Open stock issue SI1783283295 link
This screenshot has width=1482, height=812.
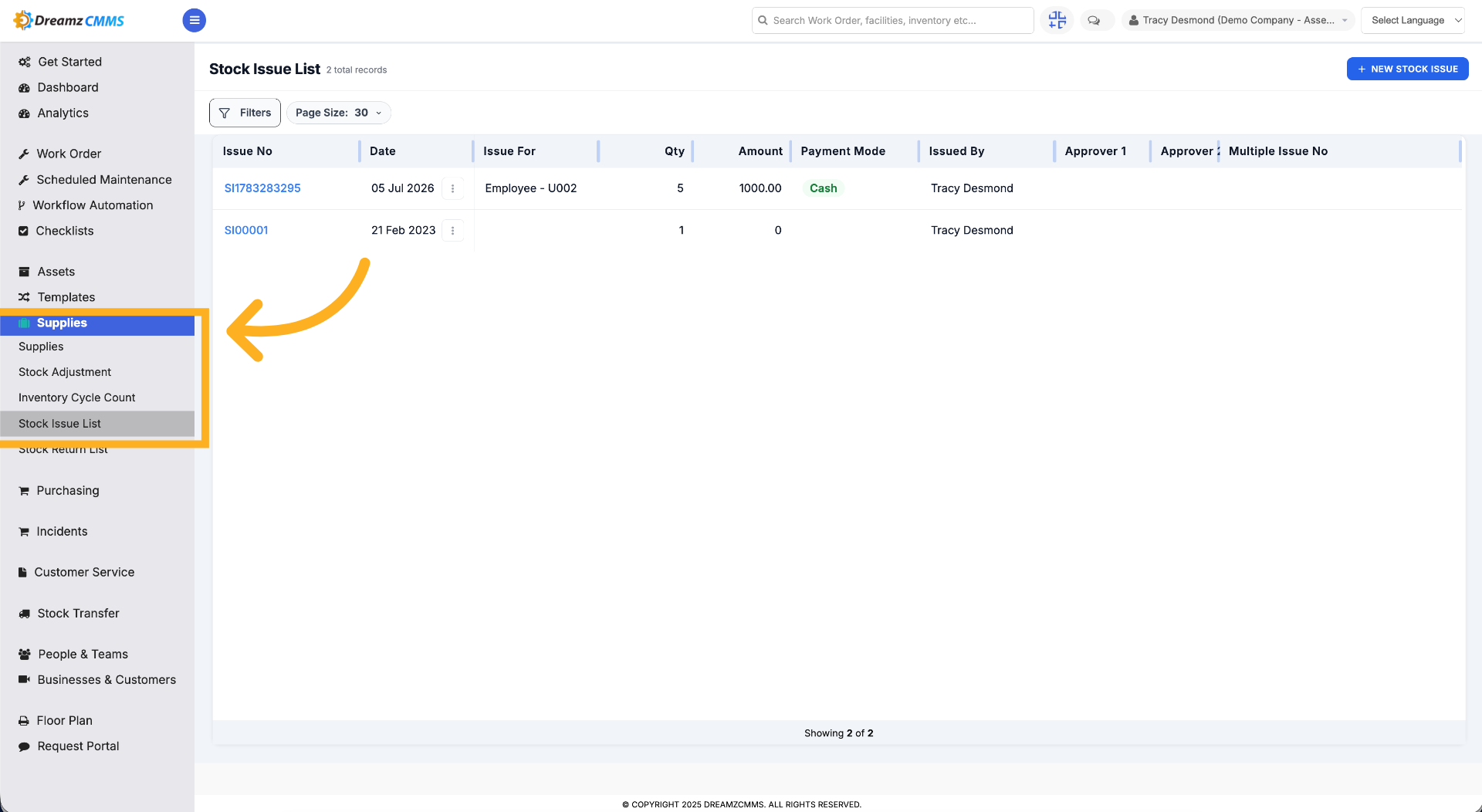[x=262, y=188]
